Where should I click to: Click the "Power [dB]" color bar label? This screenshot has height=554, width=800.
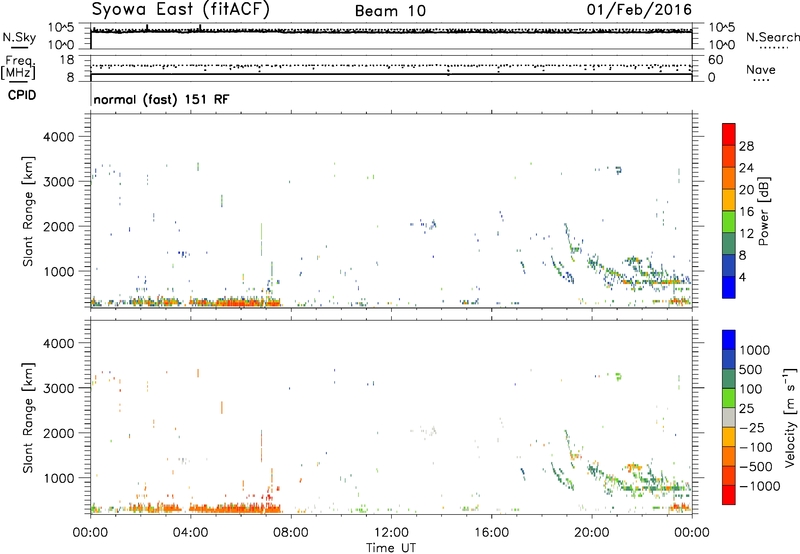(763, 211)
